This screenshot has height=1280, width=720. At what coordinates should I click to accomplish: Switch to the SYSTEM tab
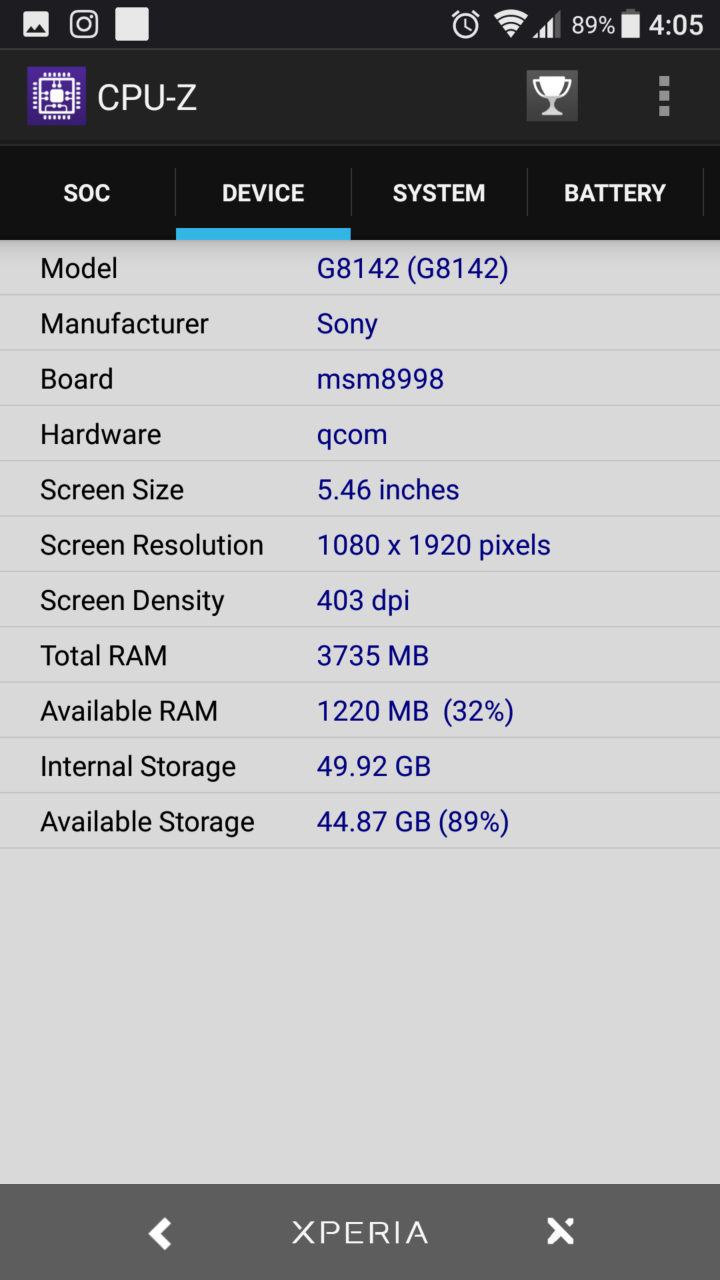click(439, 193)
